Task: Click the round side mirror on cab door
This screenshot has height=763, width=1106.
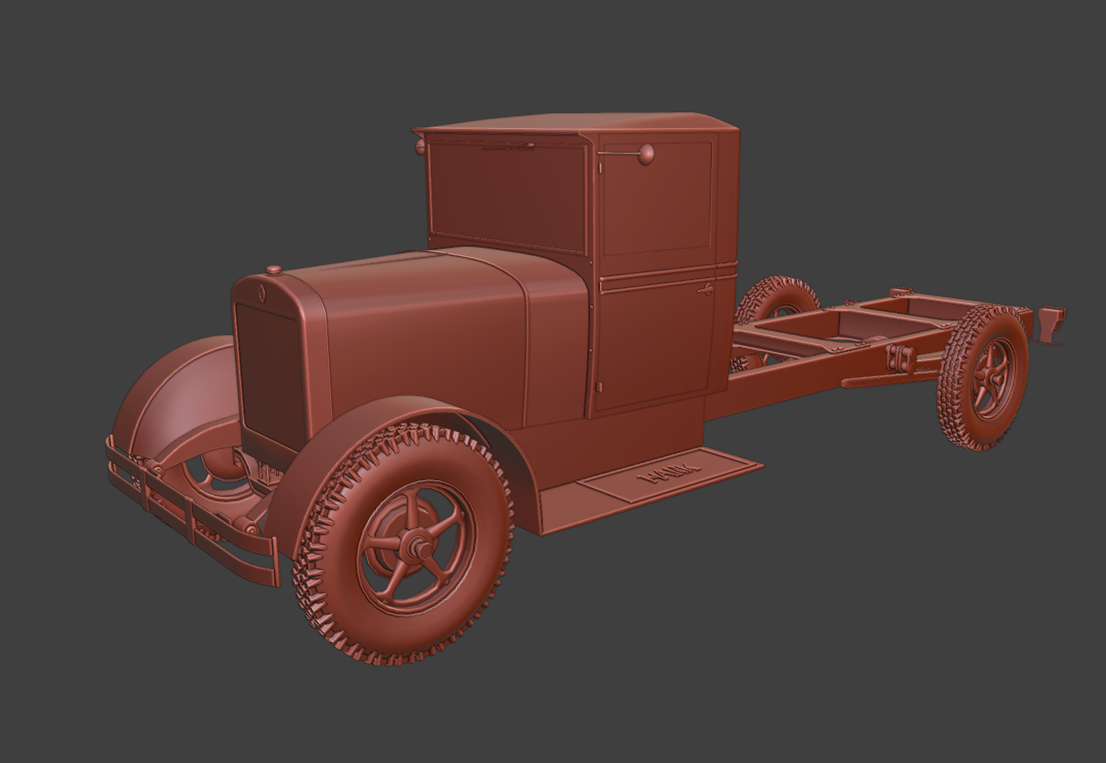Action: coord(645,154)
